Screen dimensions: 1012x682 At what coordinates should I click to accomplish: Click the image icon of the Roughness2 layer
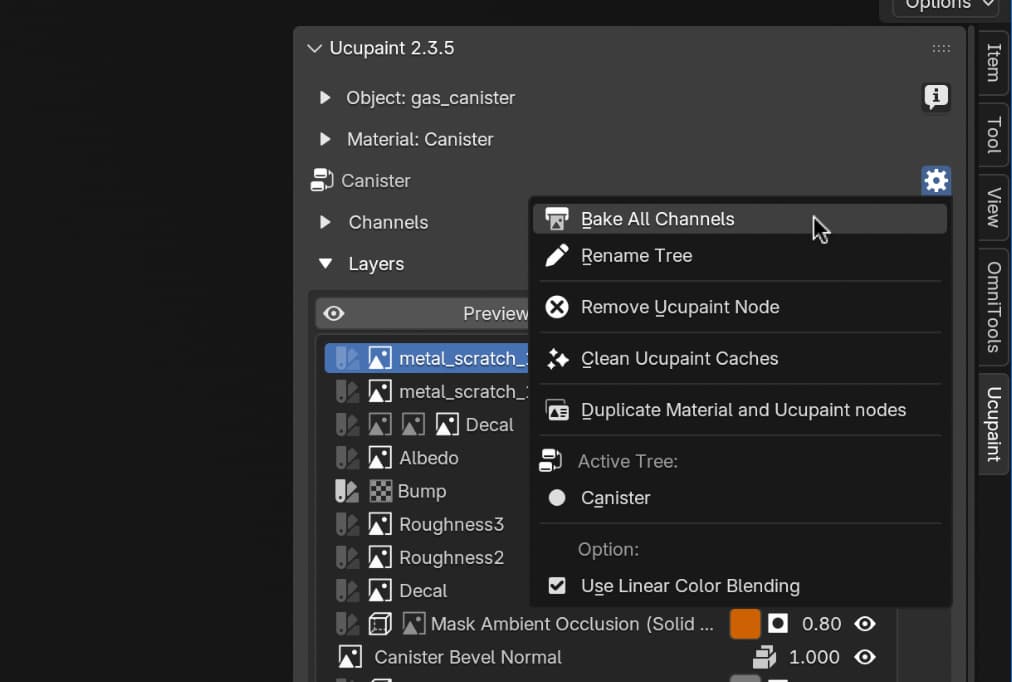point(380,557)
